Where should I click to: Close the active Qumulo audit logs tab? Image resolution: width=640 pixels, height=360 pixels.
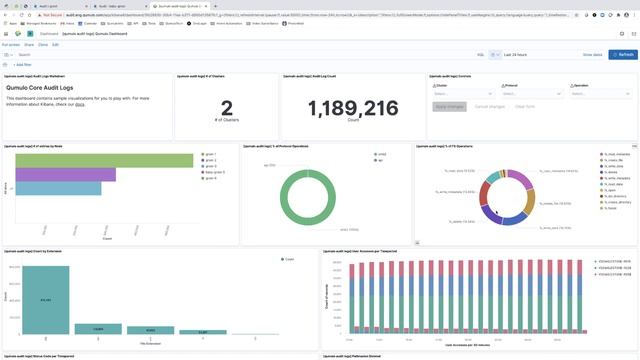point(206,6)
